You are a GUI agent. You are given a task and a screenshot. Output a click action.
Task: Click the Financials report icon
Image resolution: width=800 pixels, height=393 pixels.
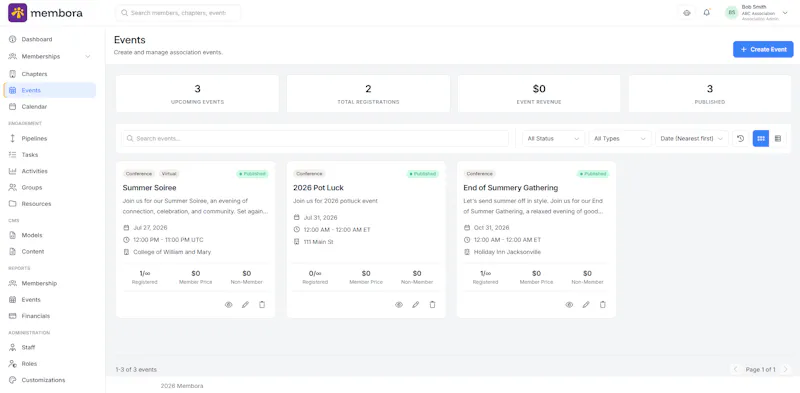(13, 316)
